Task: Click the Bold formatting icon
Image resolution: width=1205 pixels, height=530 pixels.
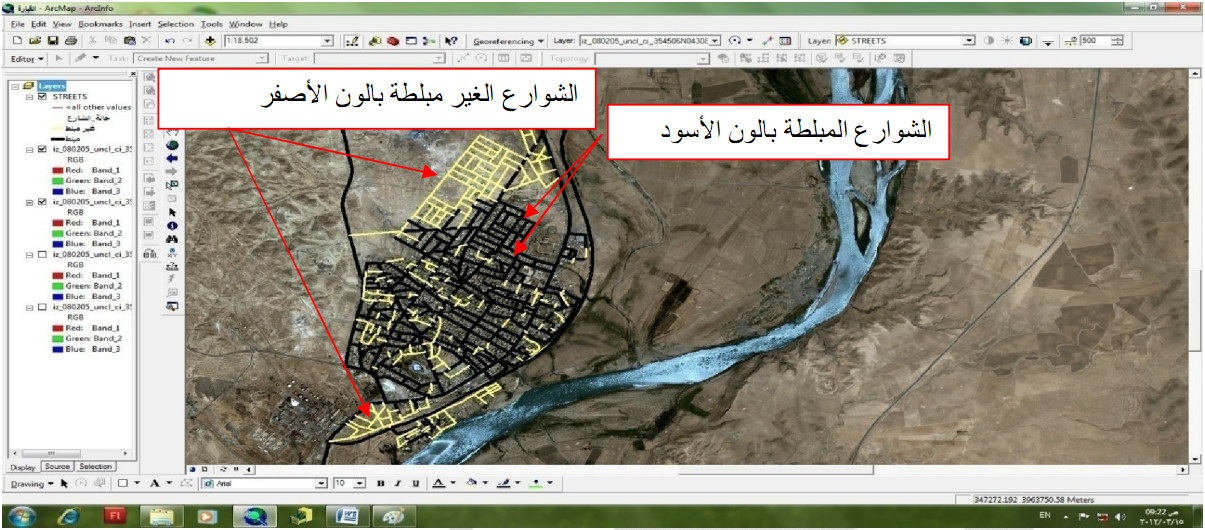Action: [381, 483]
